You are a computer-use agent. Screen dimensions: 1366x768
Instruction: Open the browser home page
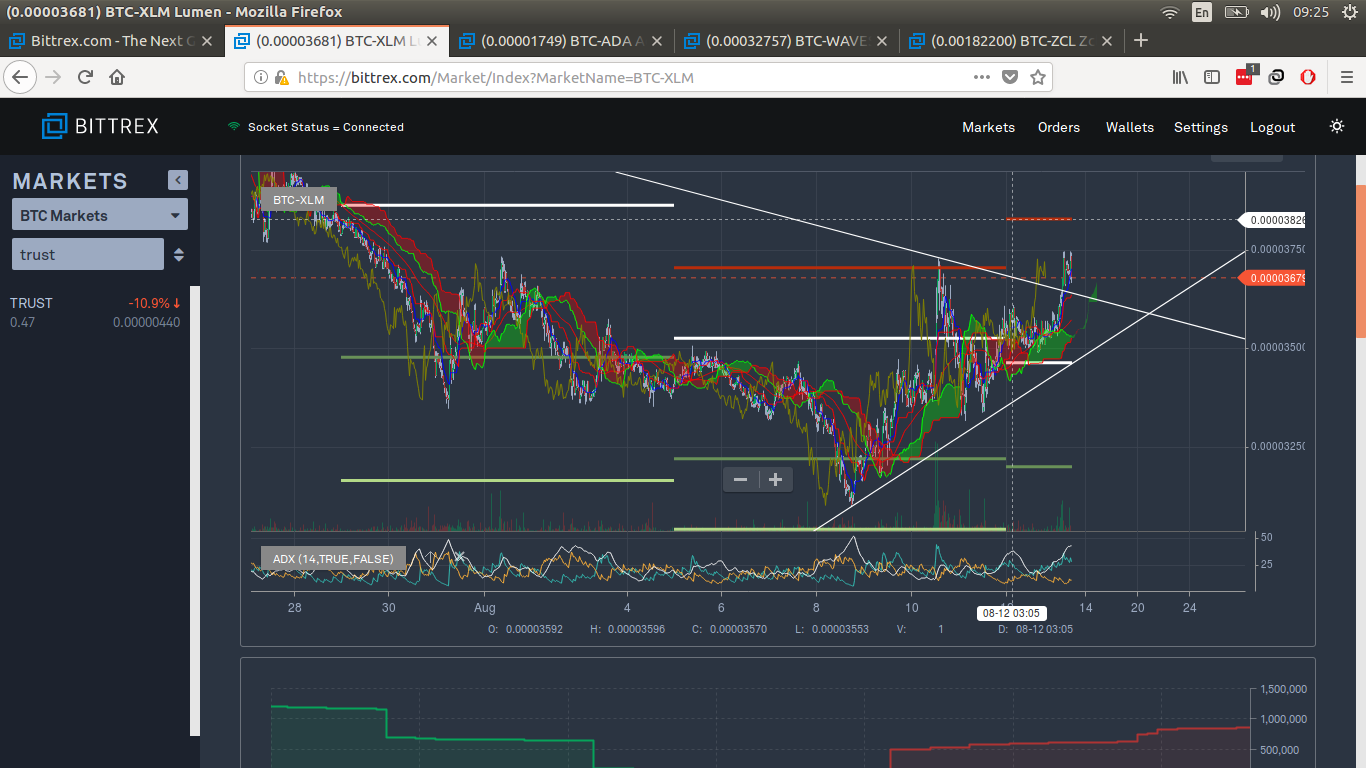point(117,77)
